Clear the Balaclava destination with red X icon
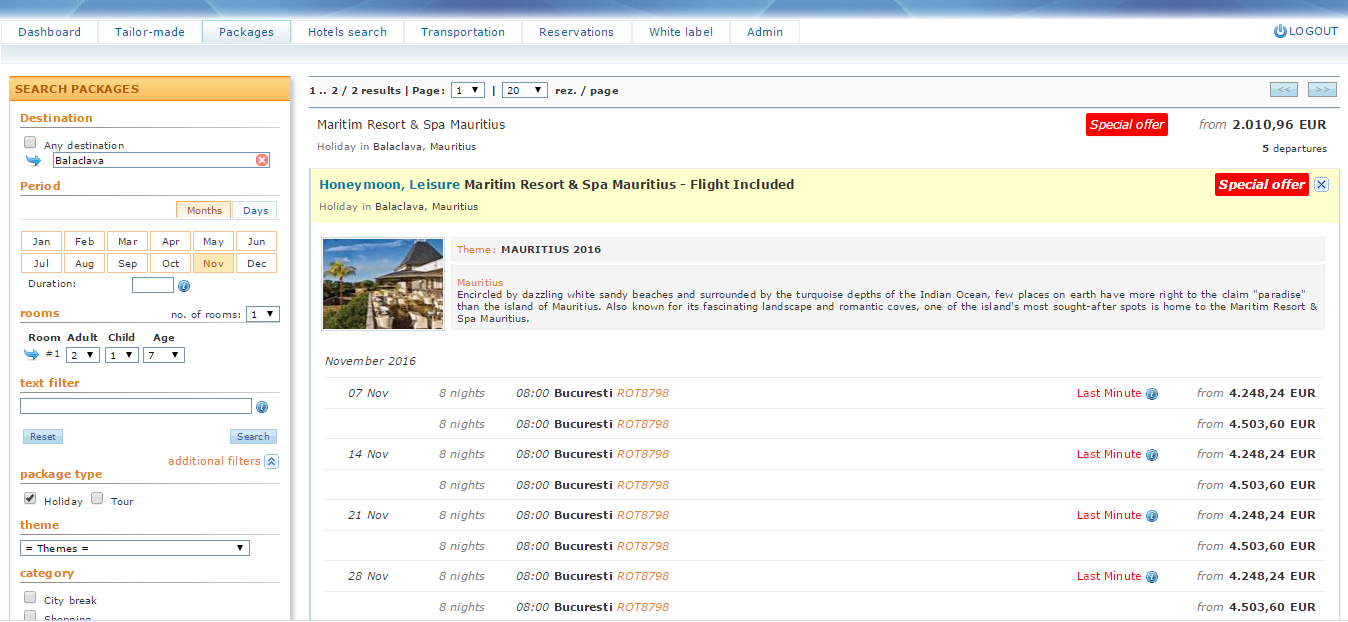1348x622 pixels. click(262, 160)
